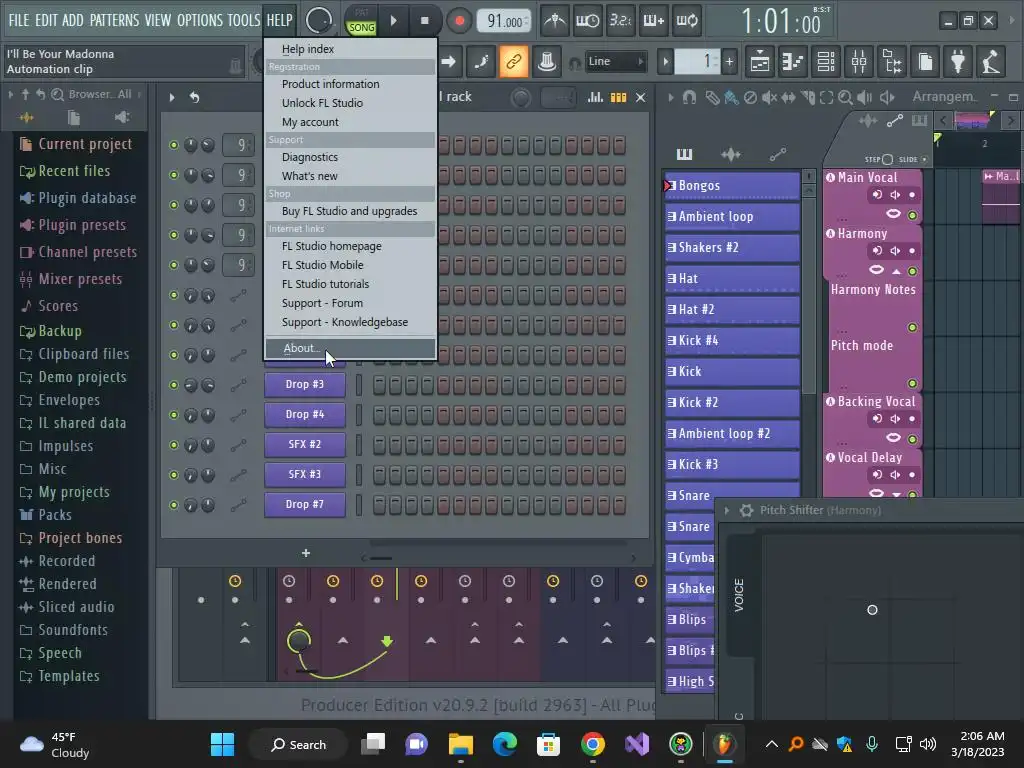Click the Stop transport button
The width and height of the screenshot is (1024, 768).
click(x=424, y=21)
